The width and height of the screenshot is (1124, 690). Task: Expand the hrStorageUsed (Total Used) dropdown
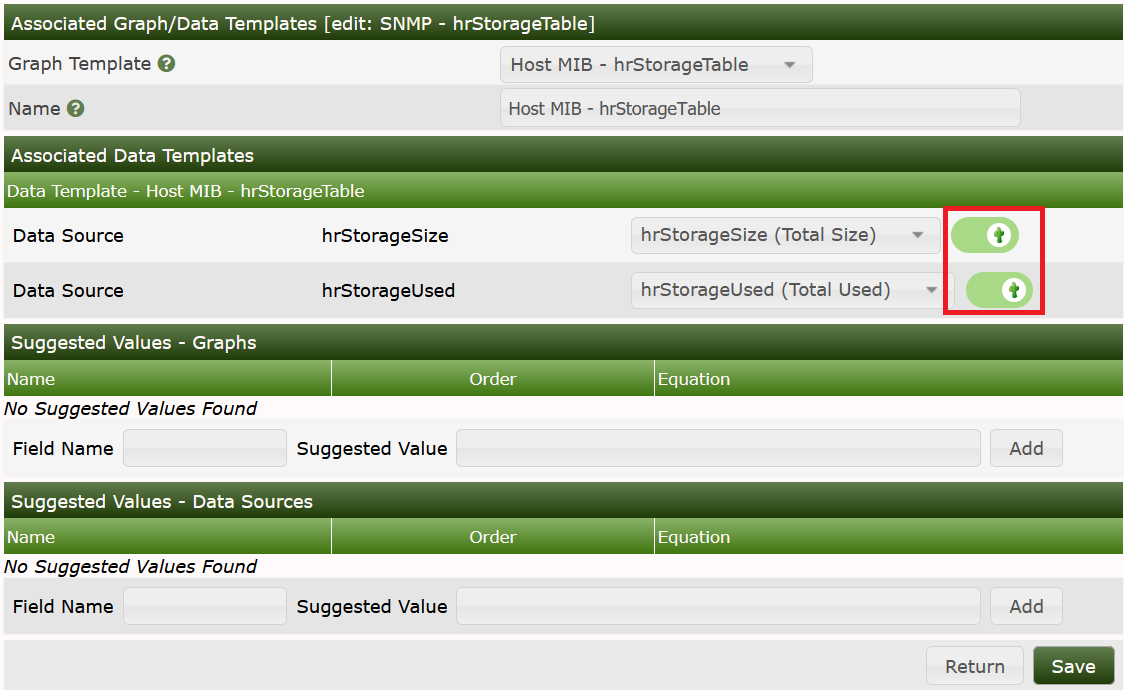[x=790, y=291]
